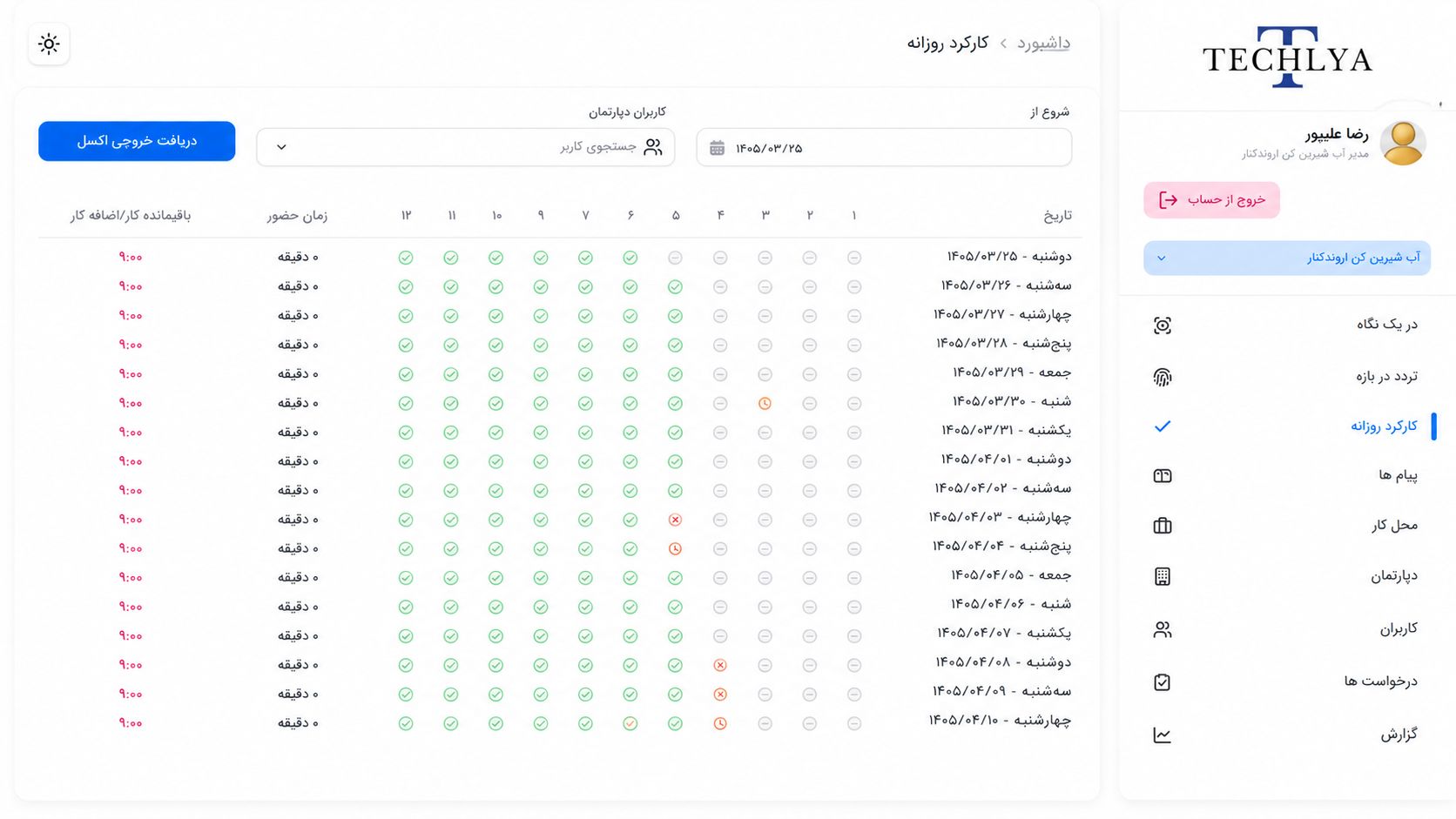This screenshot has height=819, width=1456.
Task: Click the fingerprint icon beside تردد در بازه
Action: tap(1163, 377)
